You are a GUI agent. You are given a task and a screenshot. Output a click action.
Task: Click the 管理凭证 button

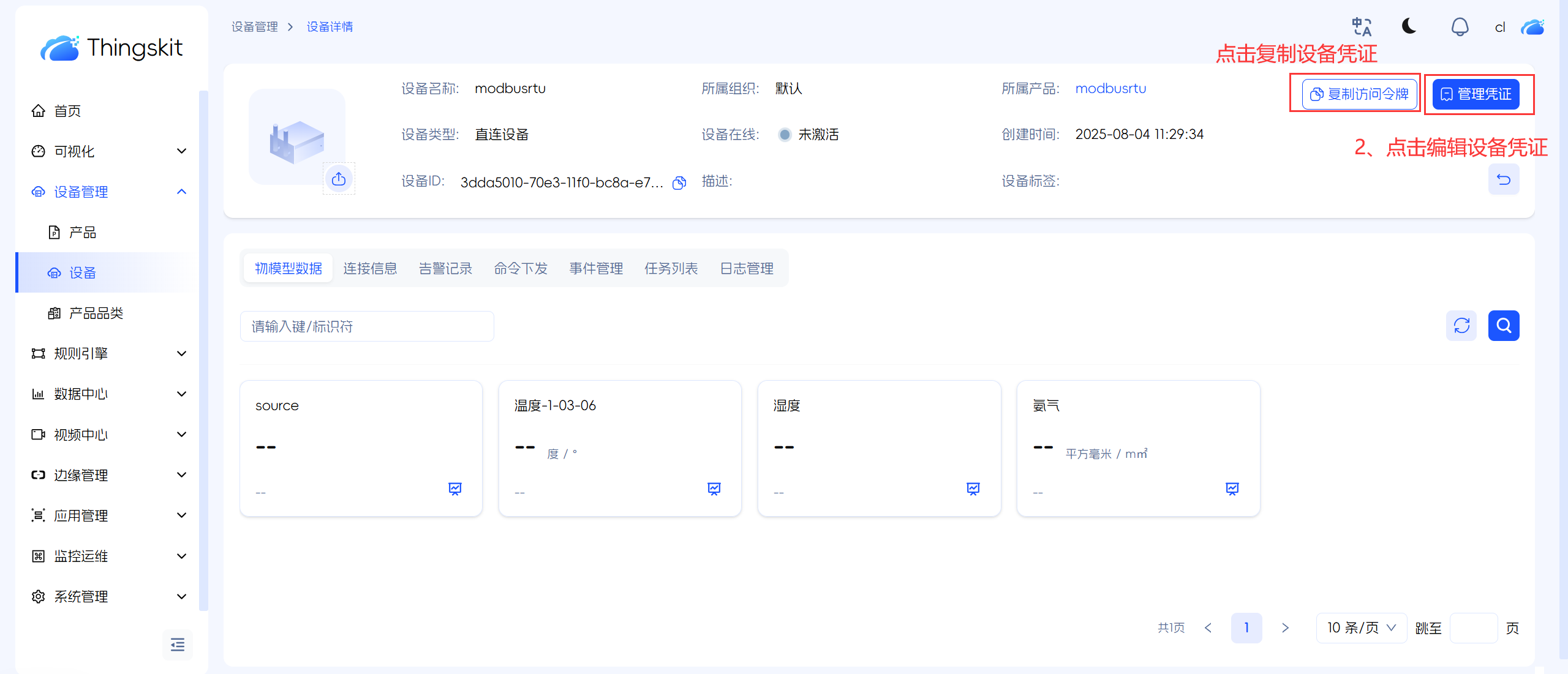[1476, 94]
